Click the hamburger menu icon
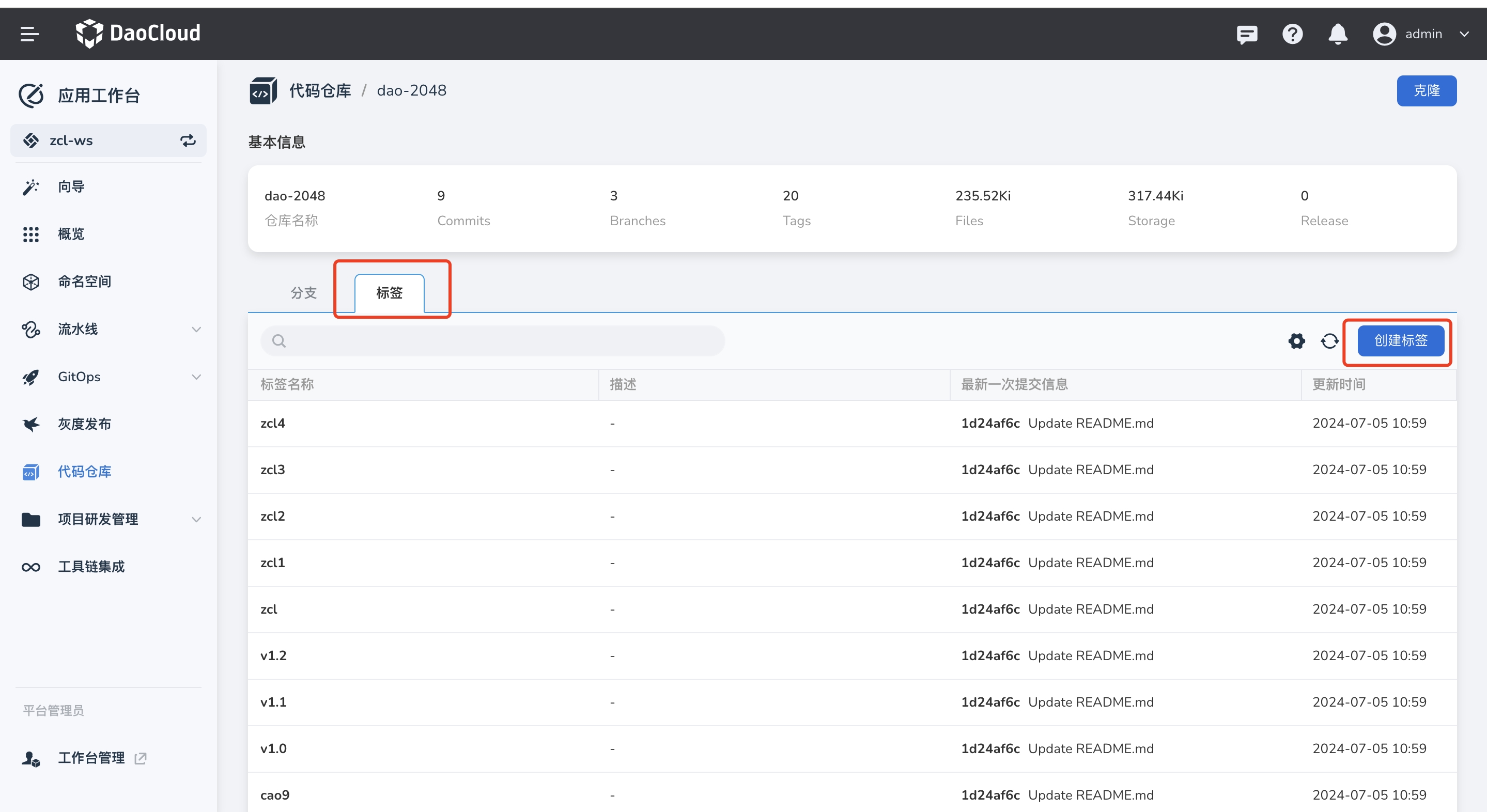This screenshot has width=1487, height=812. 29,34
